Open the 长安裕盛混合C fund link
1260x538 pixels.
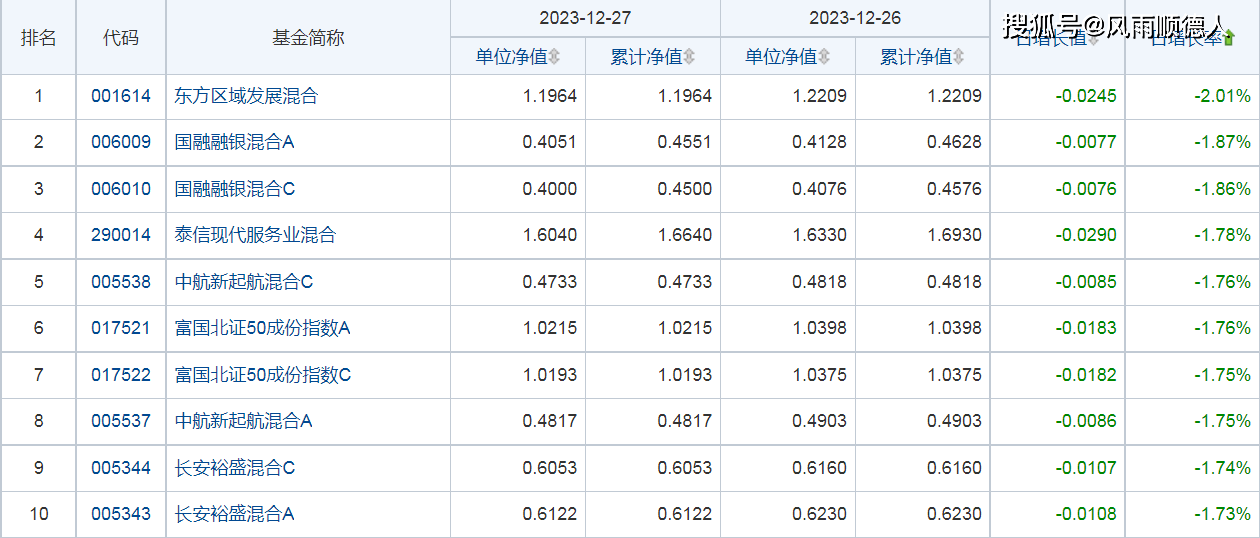pyautogui.click(x=235, y=468)
